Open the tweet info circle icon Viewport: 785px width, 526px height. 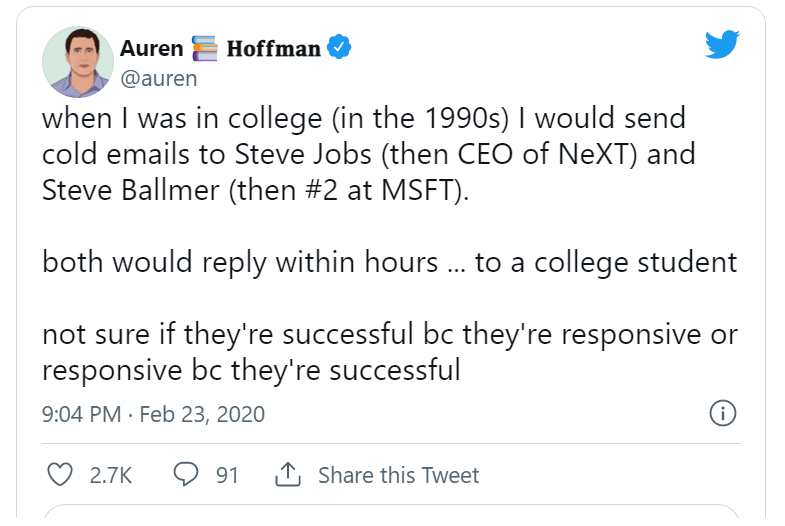[722, 413]
